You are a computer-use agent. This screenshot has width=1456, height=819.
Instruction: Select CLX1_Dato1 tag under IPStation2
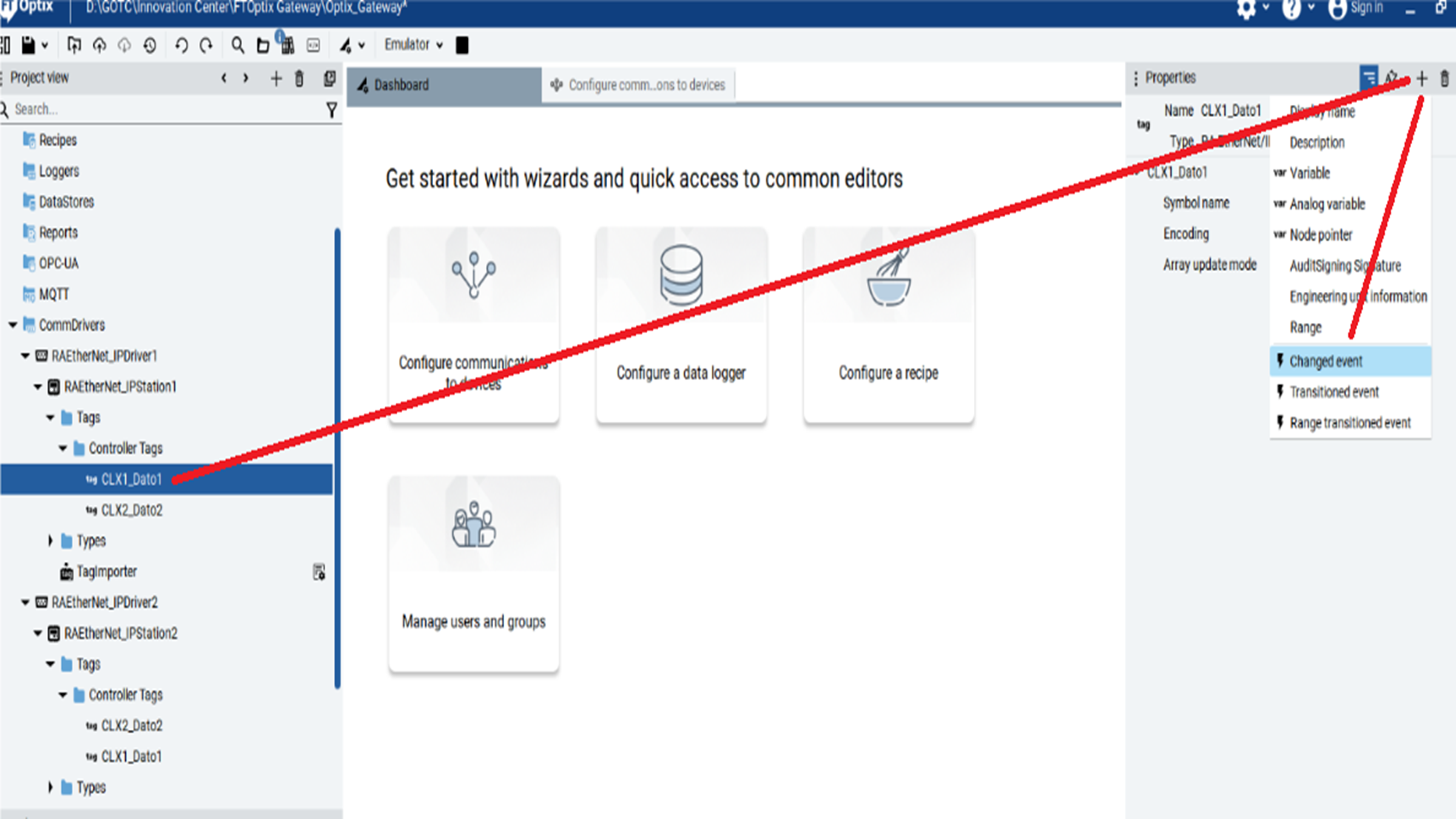(x=132, y=757)
